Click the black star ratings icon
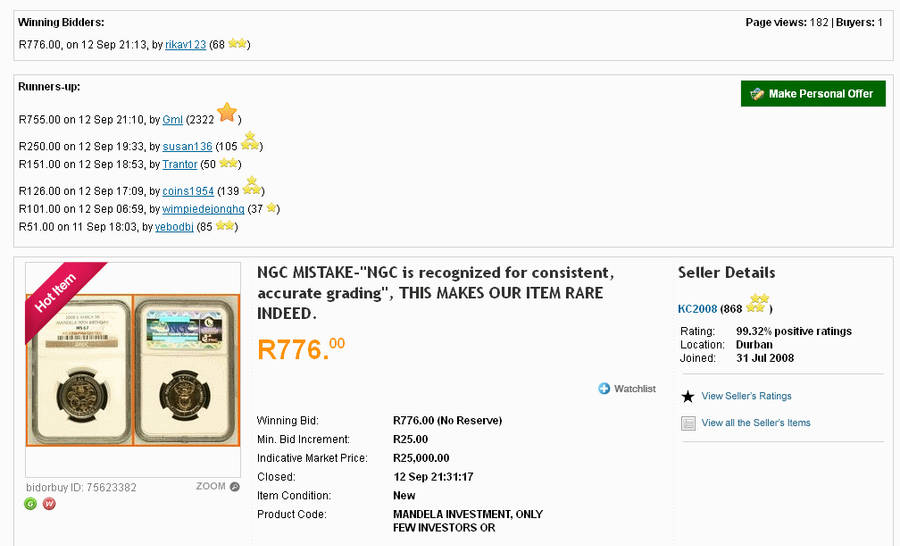 tap(688, 397)
